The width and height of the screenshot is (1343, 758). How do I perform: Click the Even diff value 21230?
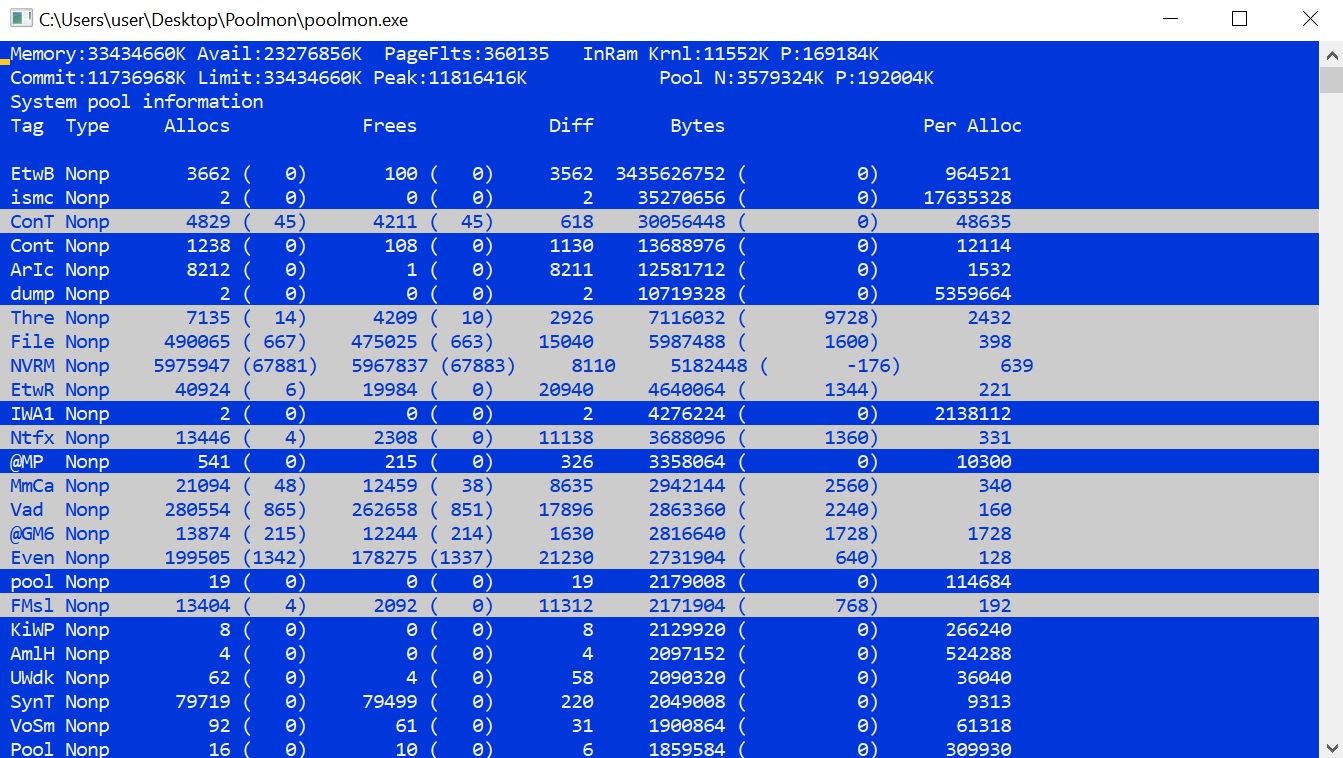[565, 558]
